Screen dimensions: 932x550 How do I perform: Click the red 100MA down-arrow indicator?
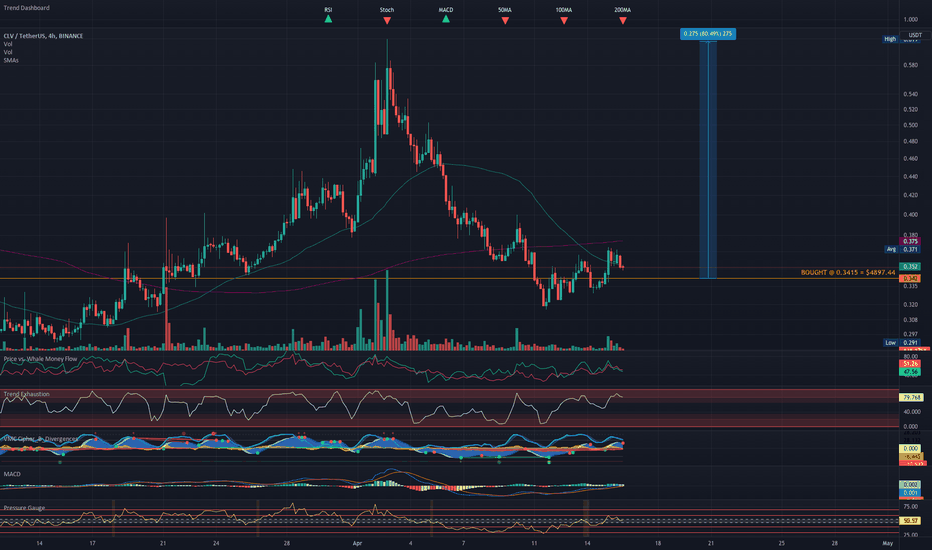point(563,21)
